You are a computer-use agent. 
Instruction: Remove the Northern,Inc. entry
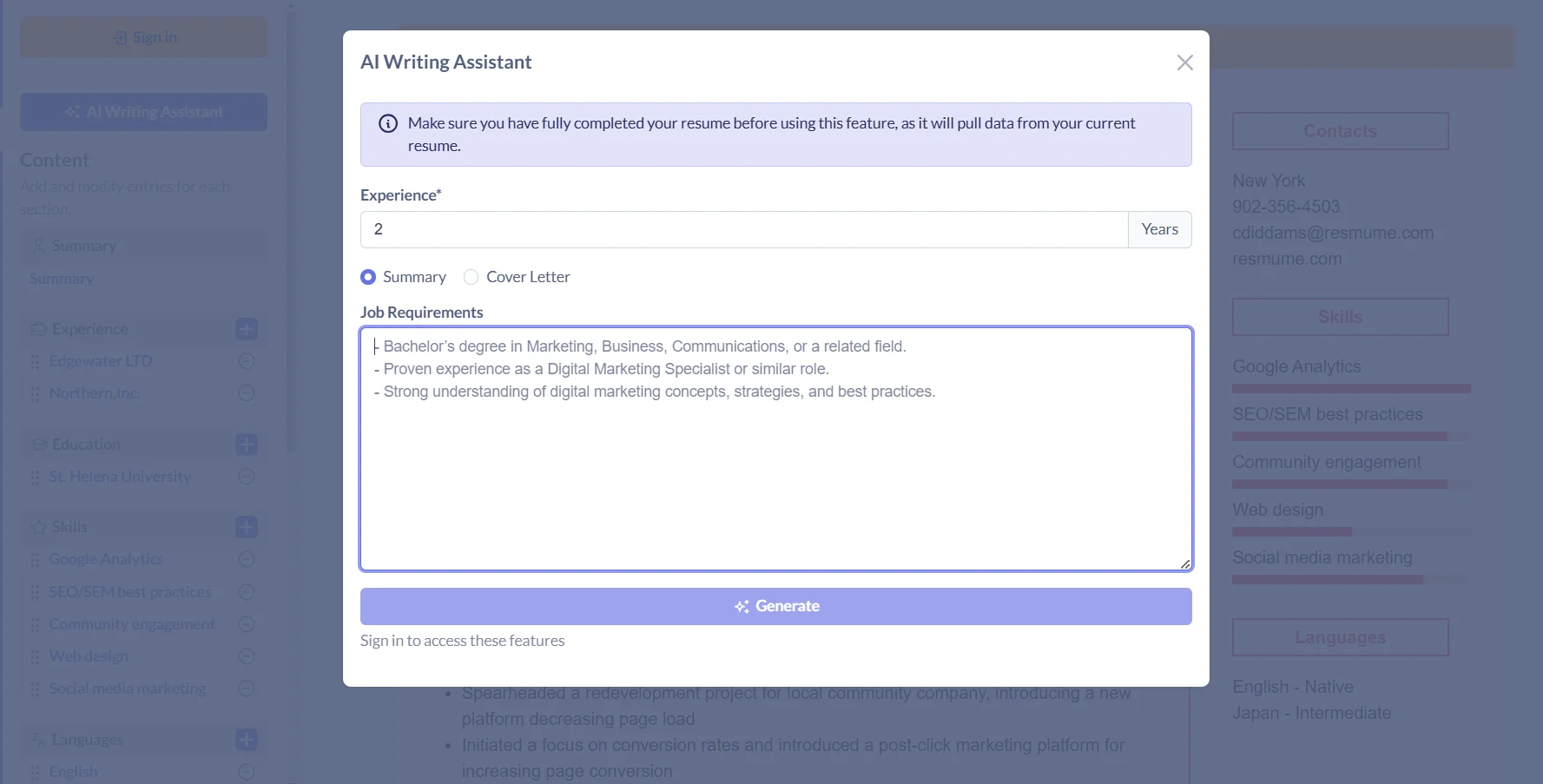pos(247,393)
